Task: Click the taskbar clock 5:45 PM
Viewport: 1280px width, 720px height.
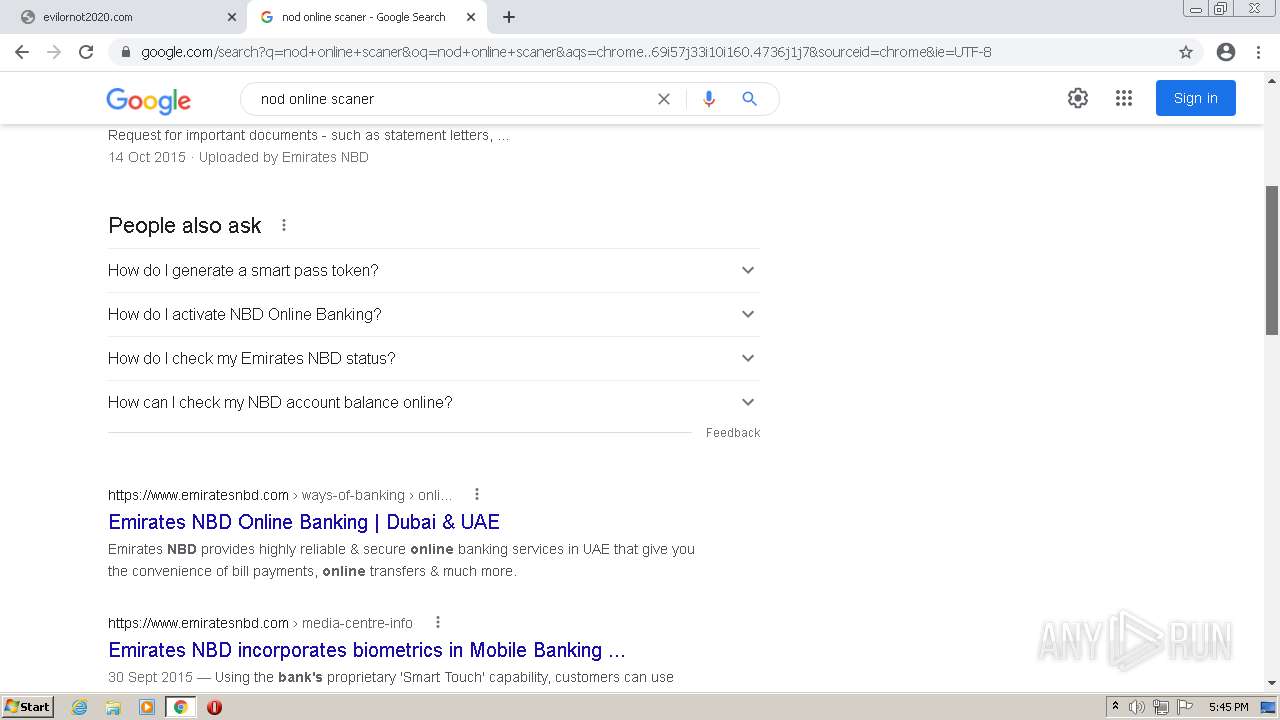Action: (x=1228, y=707)
